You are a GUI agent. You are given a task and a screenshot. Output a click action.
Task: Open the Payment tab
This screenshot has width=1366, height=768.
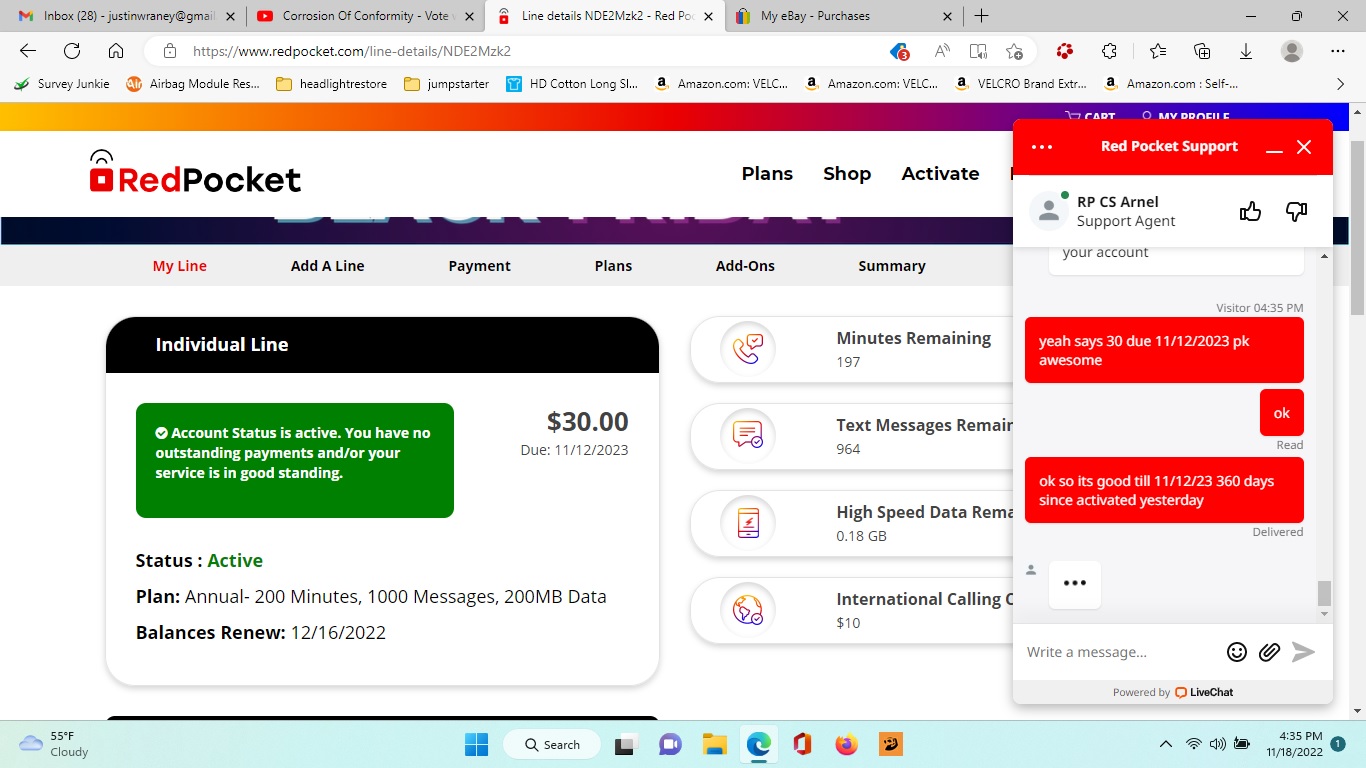click(x=479, y=266)
